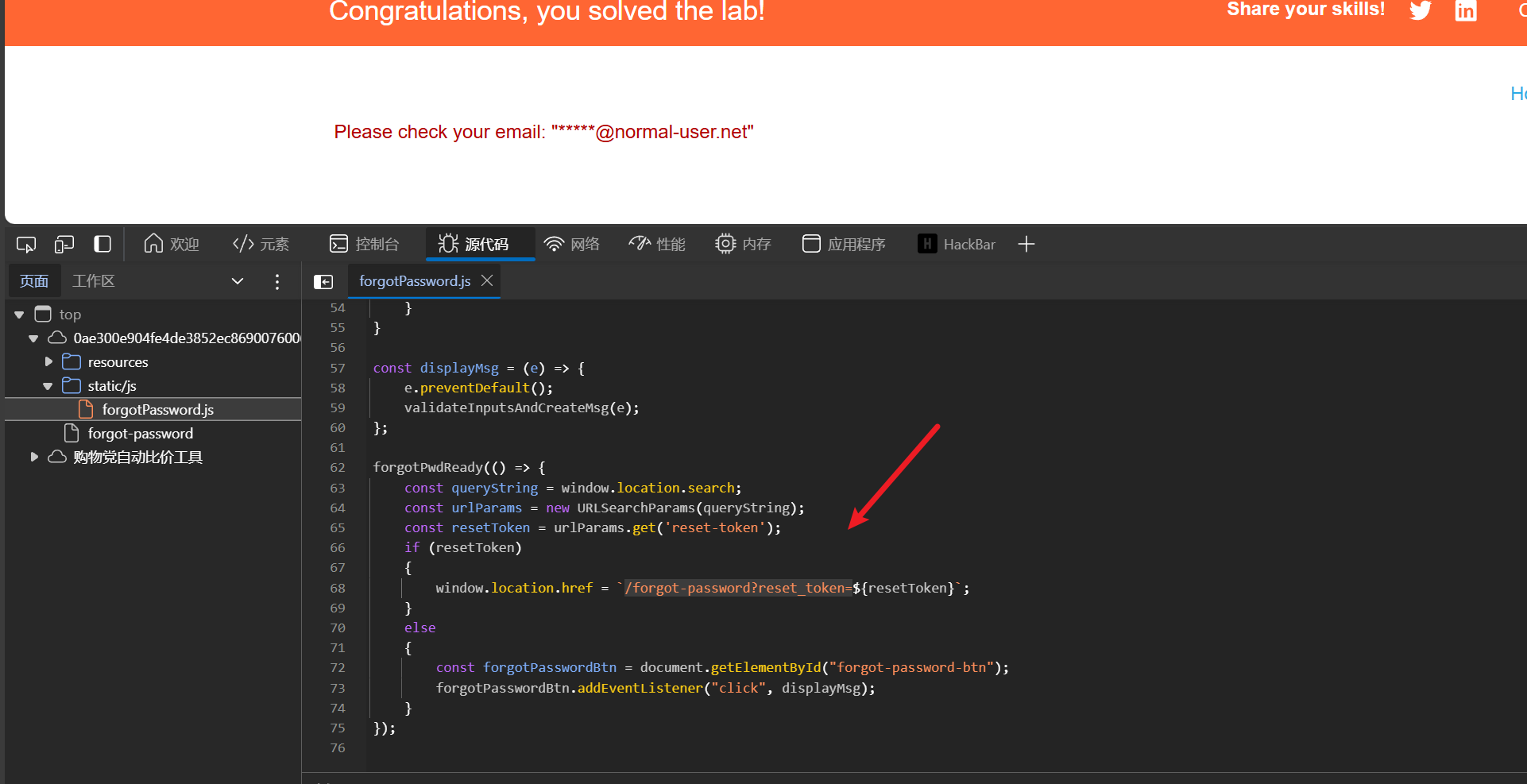The image size is (1527, 784).
Task: Open more tools with the plus button
Action: pyautogui.click(x=1026, y=244)
